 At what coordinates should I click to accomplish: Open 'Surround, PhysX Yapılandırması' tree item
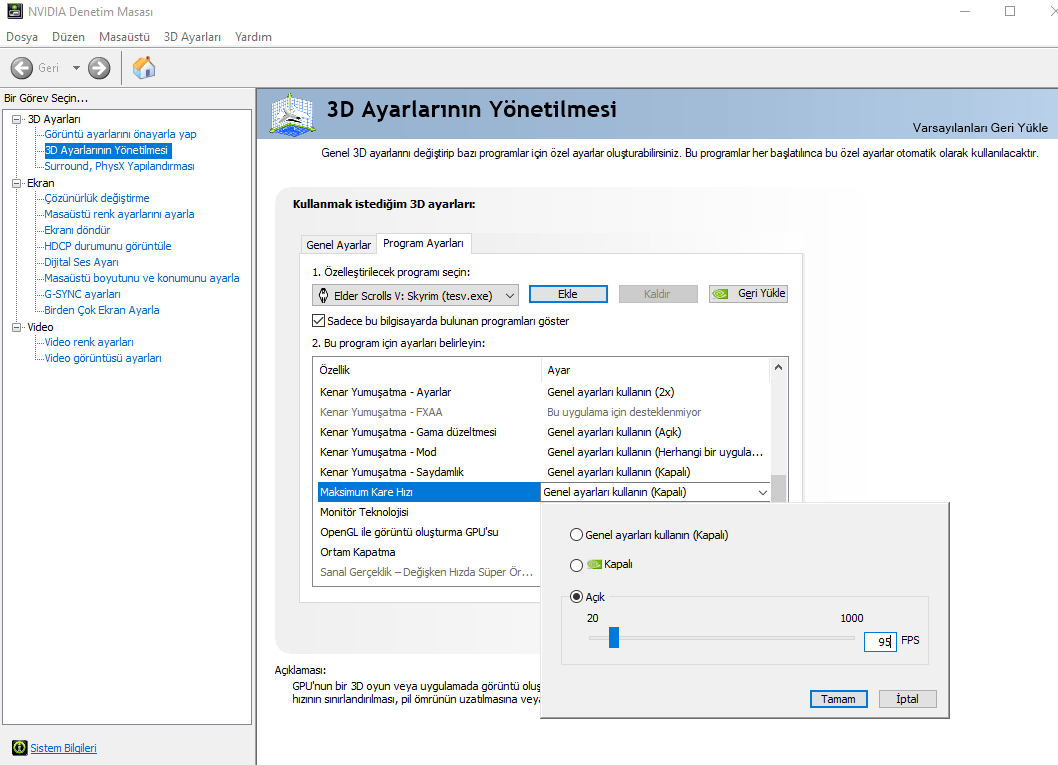(x=119, y=166)
